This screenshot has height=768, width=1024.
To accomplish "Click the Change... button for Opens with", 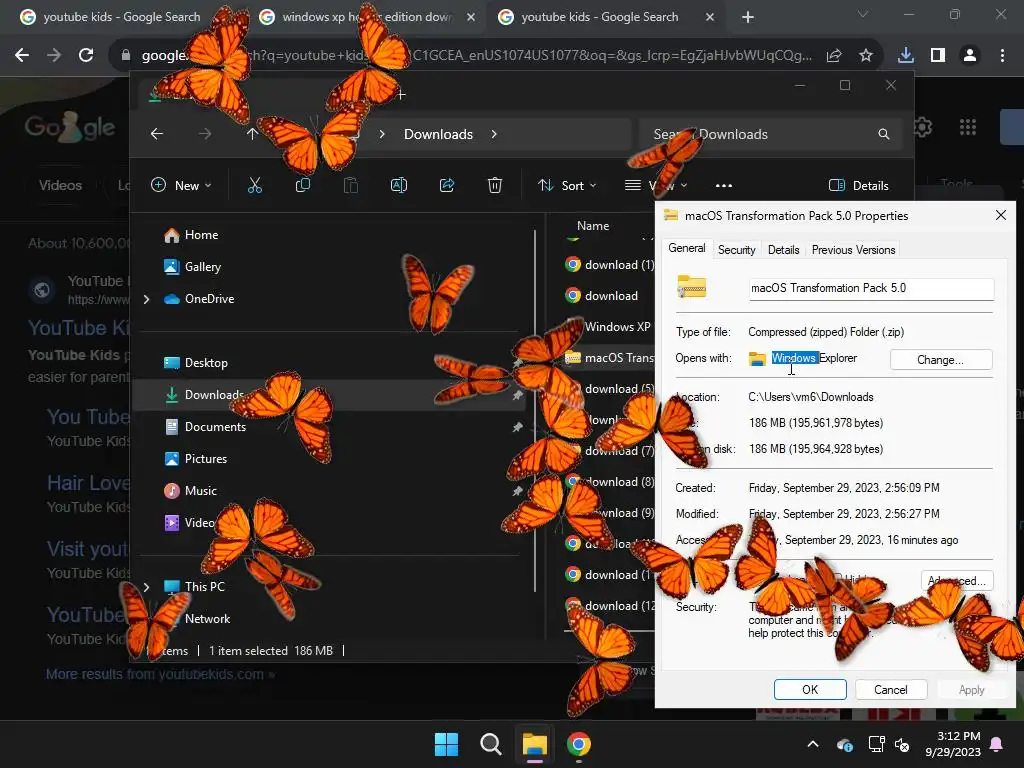I will click(x=940, y=360).
